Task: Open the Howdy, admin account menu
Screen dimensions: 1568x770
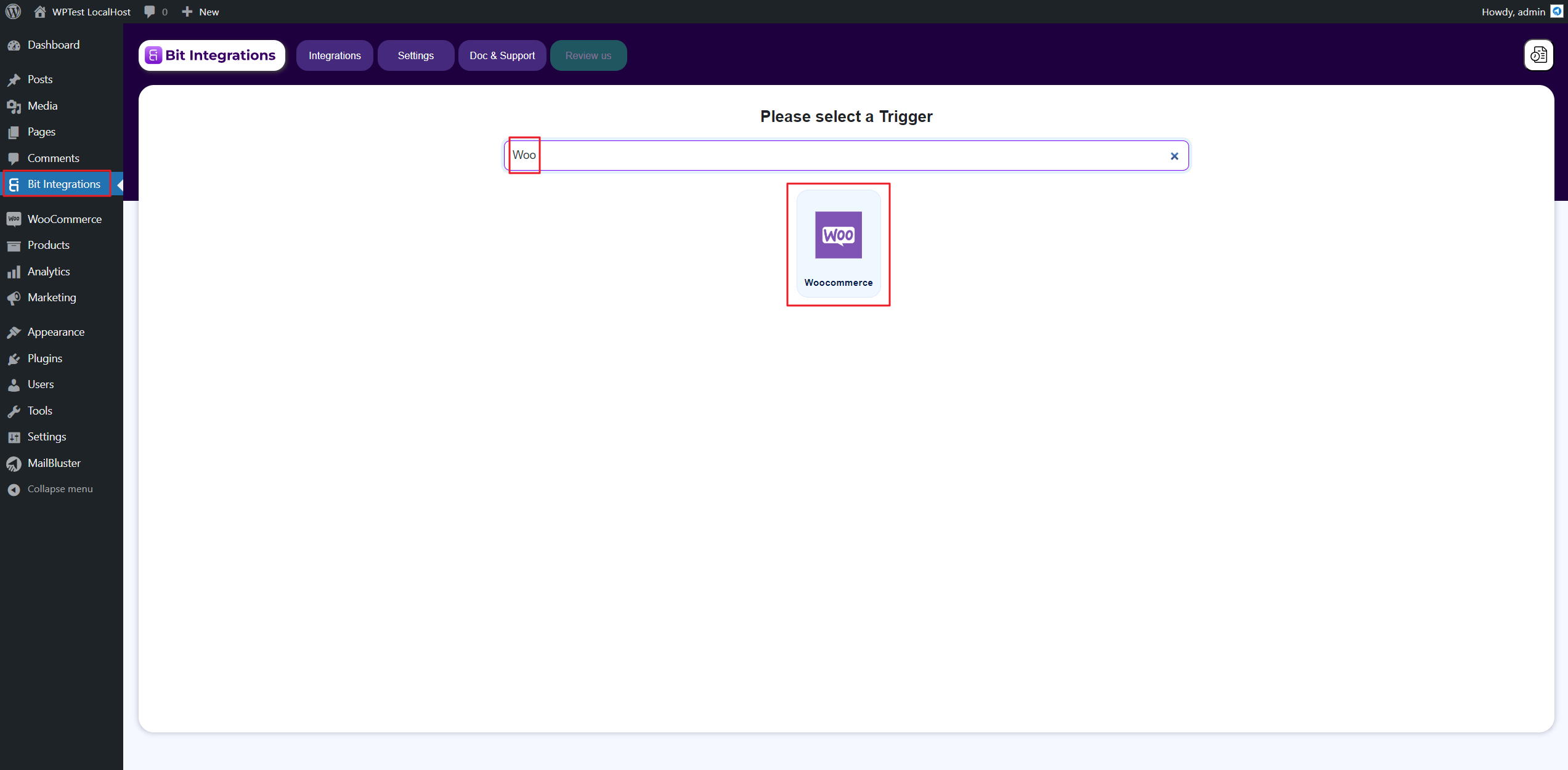Action: point(1513,12)
